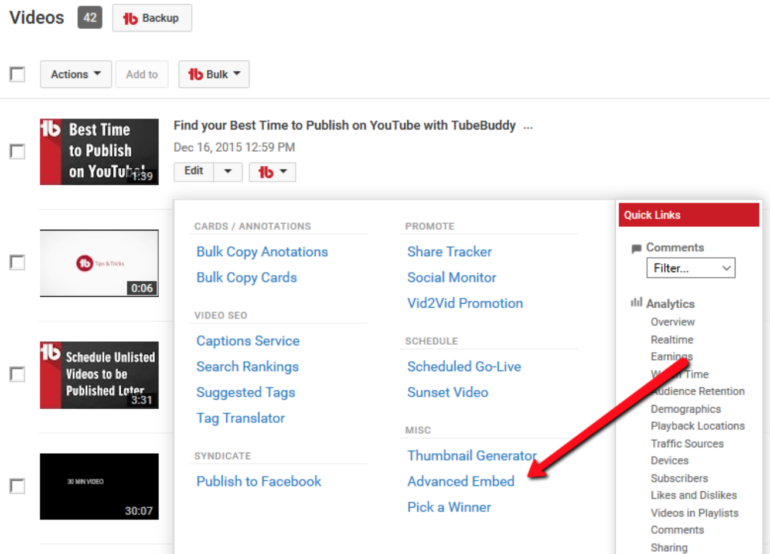
Task: Open Comments under Analytics
Action: point(677,530)
